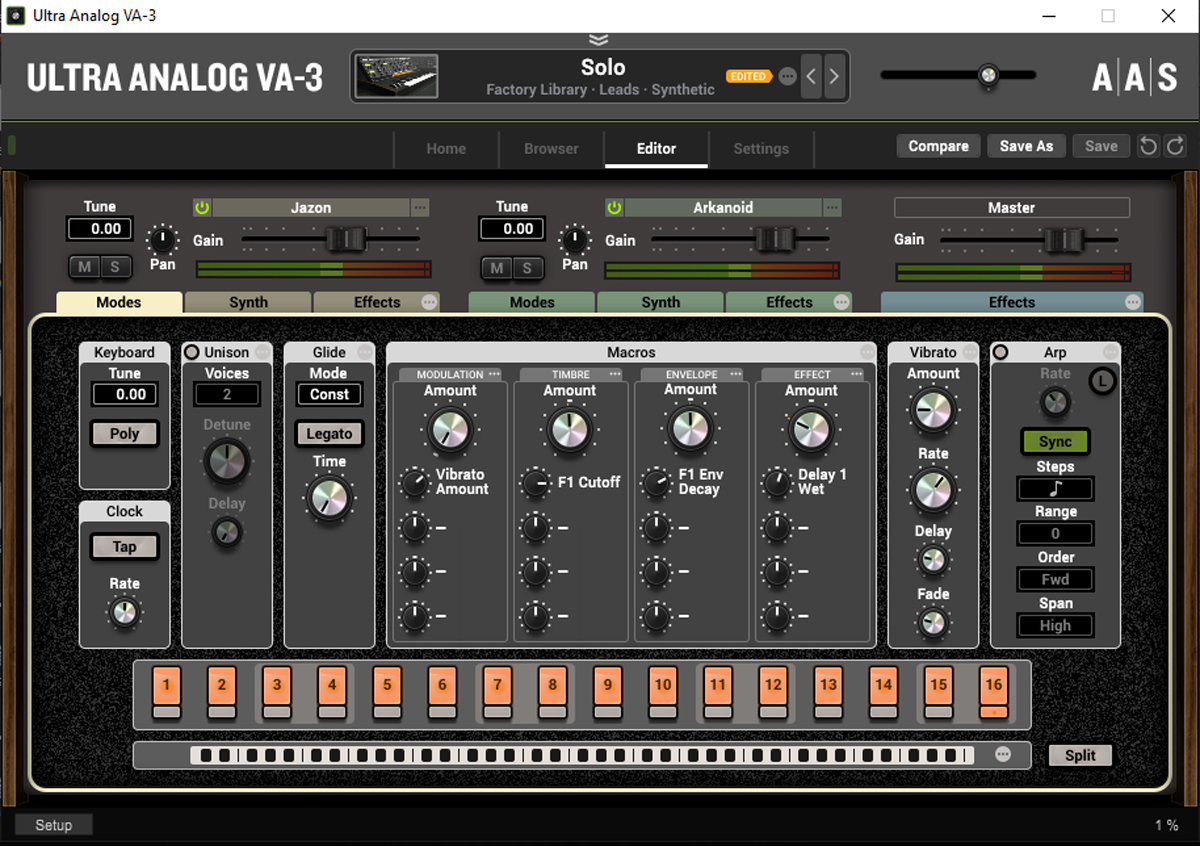Toggle the Arp Sync button
This screenshot has width=1200, height=846.
pos(1055,441)
